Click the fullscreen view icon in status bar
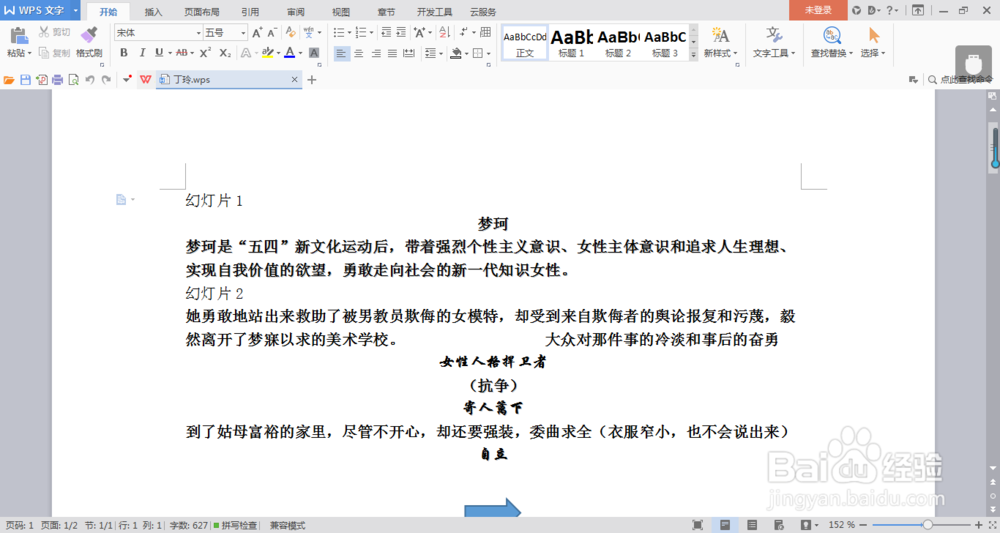The width and height of the screenshot is (1000, 533). point(698,525)
